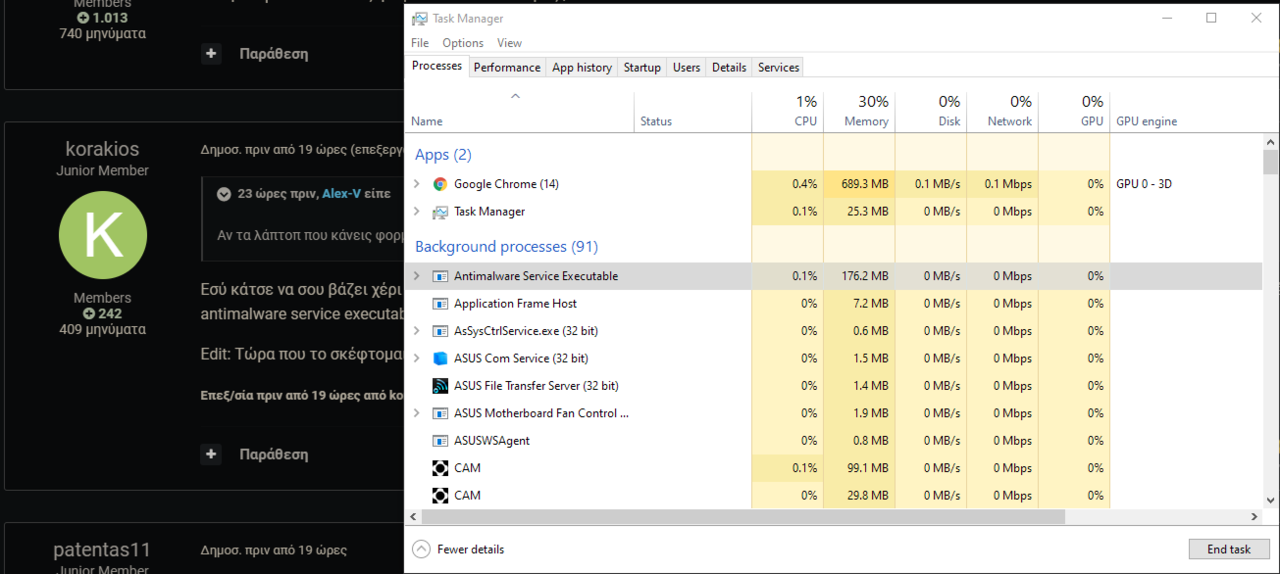
Task: Select the Processes tab
Action: point(437,66)
